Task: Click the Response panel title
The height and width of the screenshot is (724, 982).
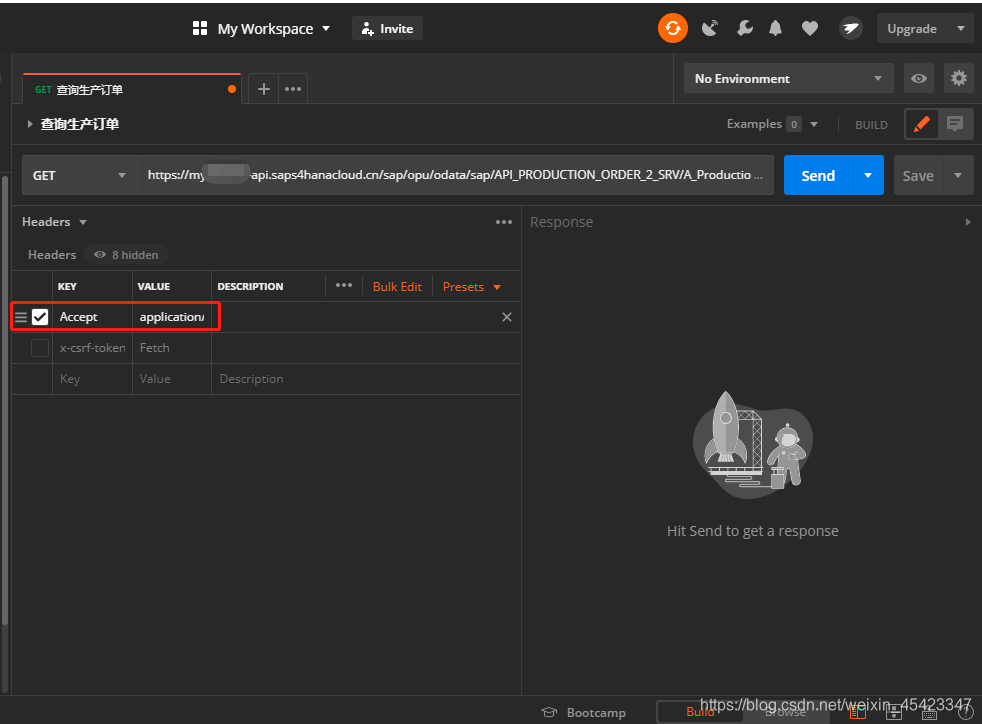Action: [561, 222]
